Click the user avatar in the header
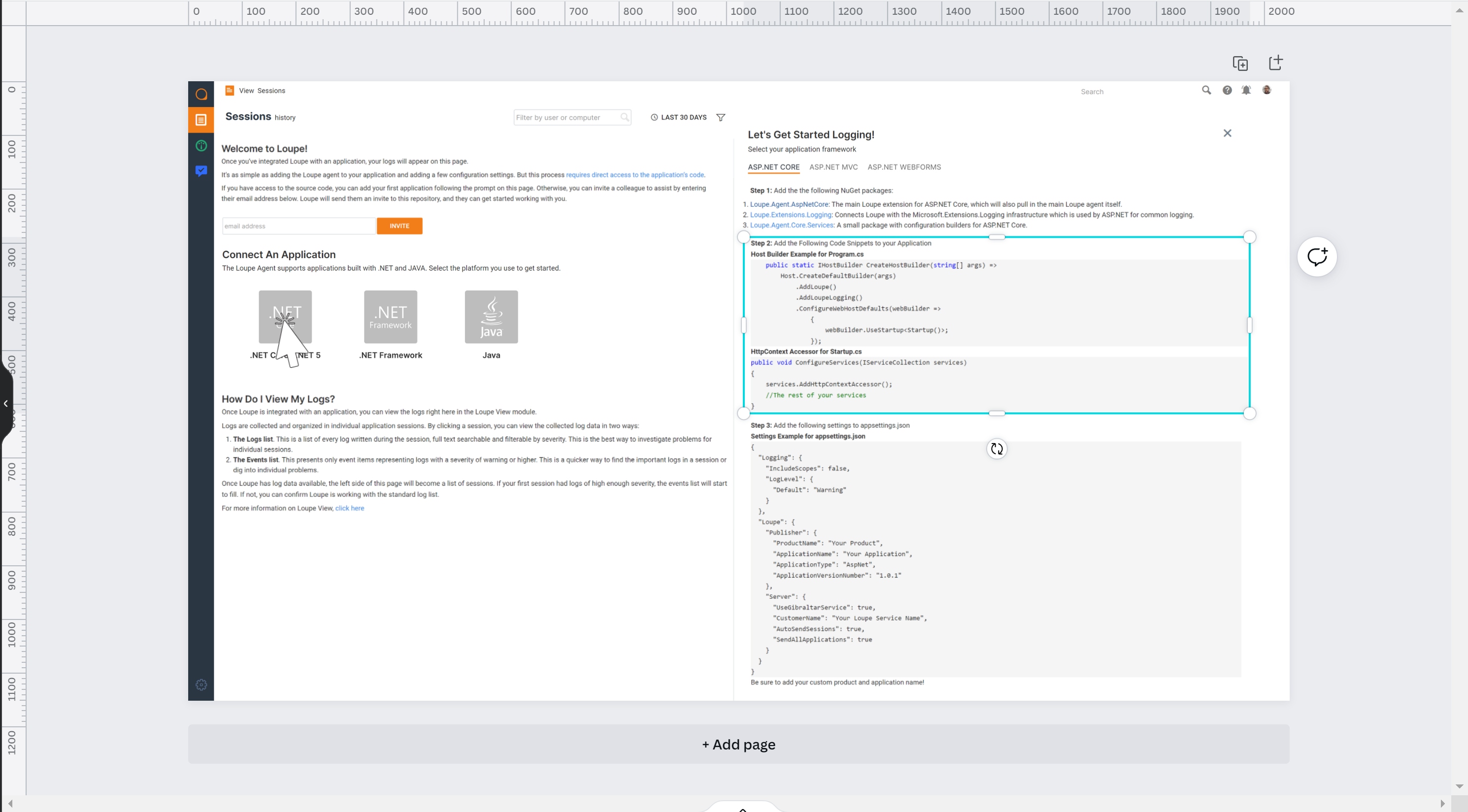Screen dimensions: 1468x812 [1266, 90]
